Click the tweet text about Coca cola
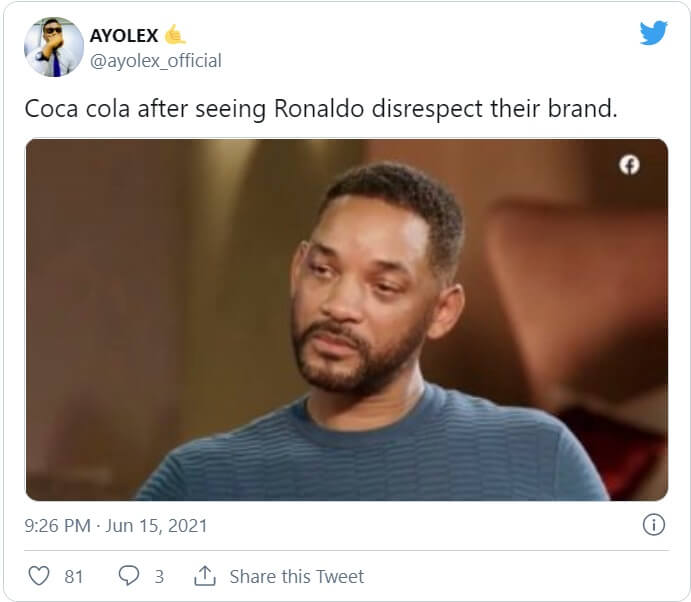 pyautogui.click(x=320, y=108)
